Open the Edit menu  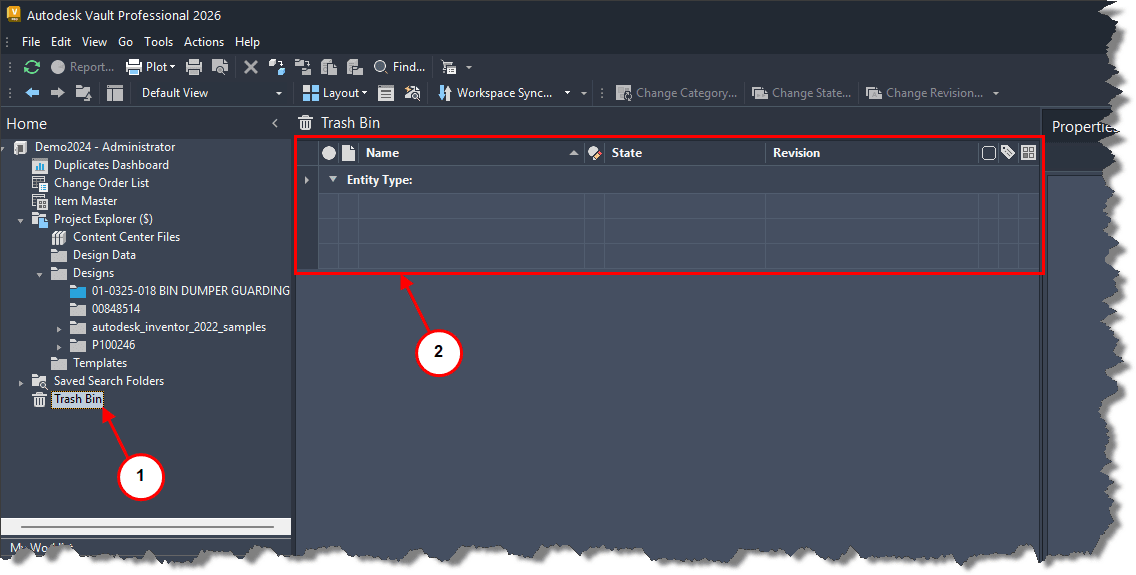(x=61, y=42)
